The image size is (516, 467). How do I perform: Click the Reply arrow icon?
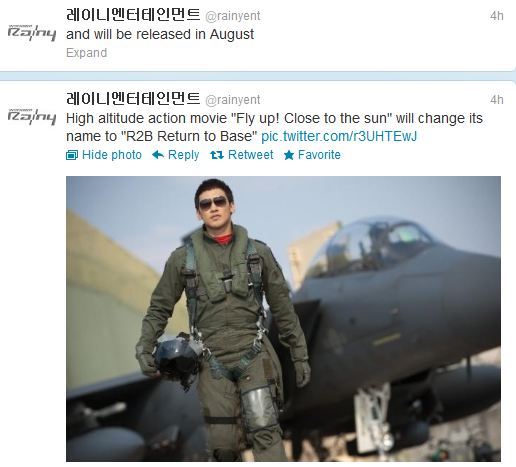[x=158, y=155]
